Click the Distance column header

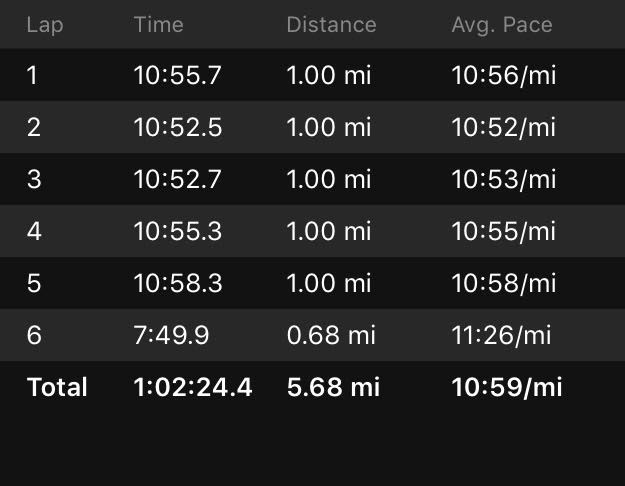[x=331, y=25]
